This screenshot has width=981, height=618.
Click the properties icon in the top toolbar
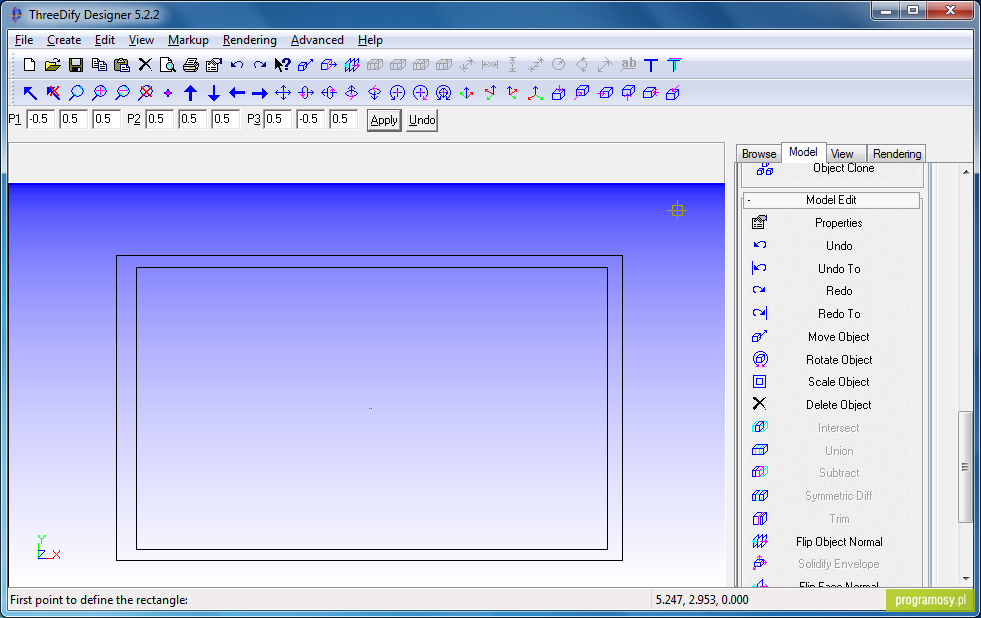click(214, 64)
